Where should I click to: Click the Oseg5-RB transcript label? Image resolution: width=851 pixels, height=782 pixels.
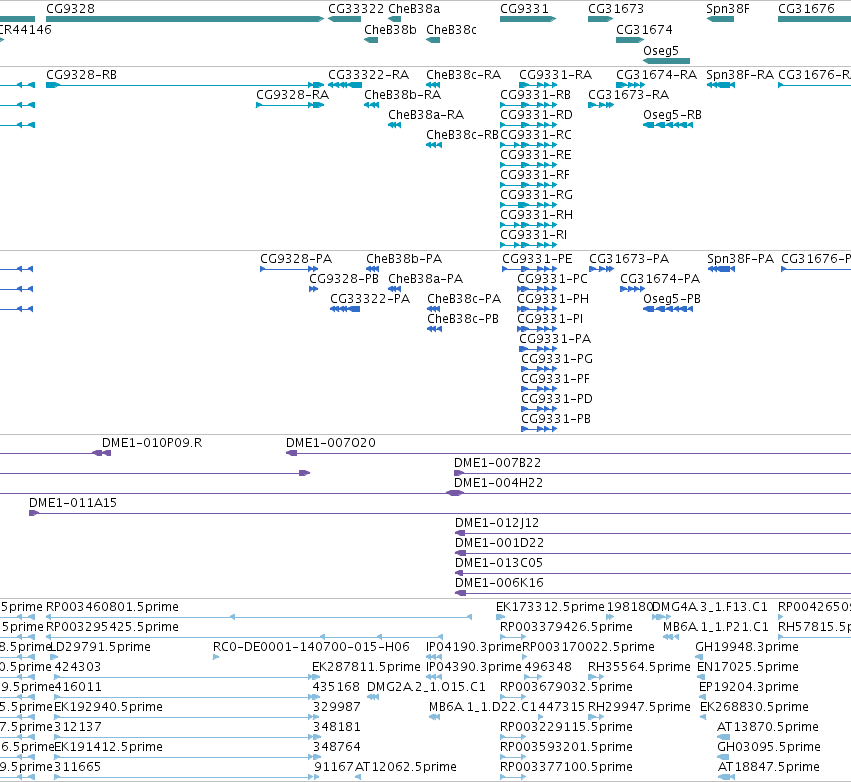[672, 115]
